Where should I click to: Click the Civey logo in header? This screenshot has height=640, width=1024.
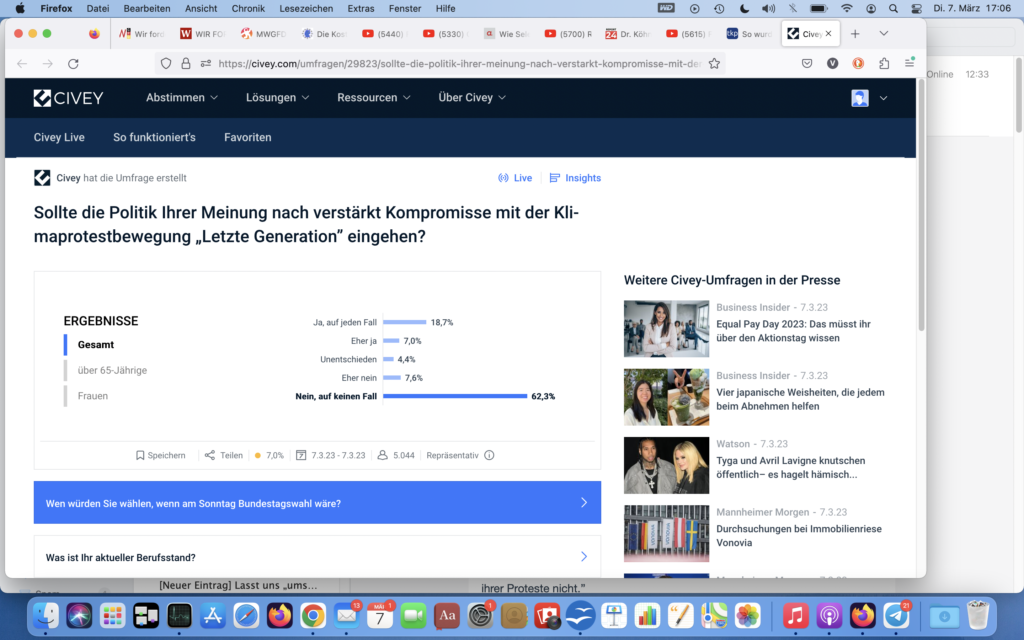pyautogui.click(x=68, y=98)
